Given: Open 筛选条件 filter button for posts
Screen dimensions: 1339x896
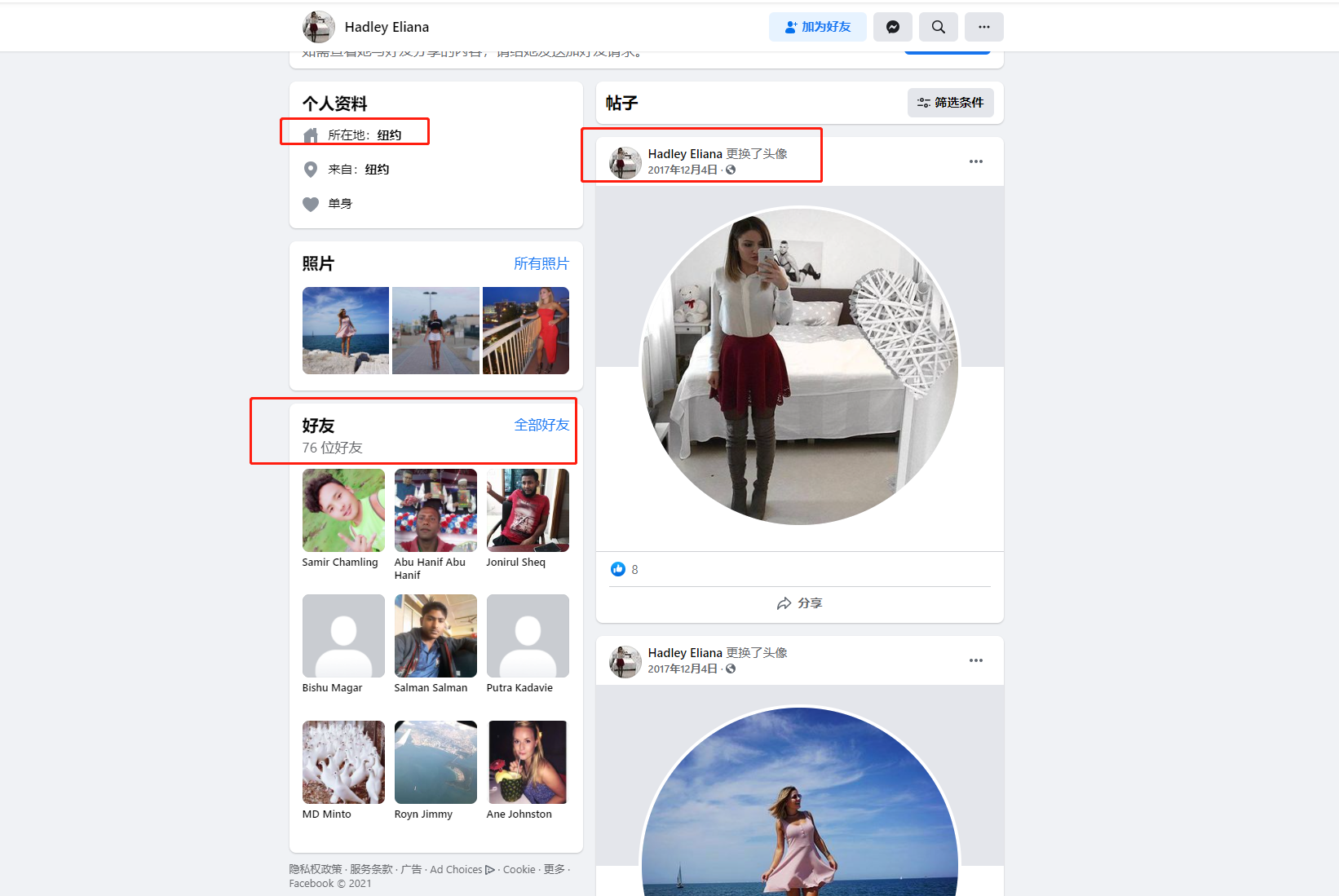Looking at the screenshot, I should (951, 103).
